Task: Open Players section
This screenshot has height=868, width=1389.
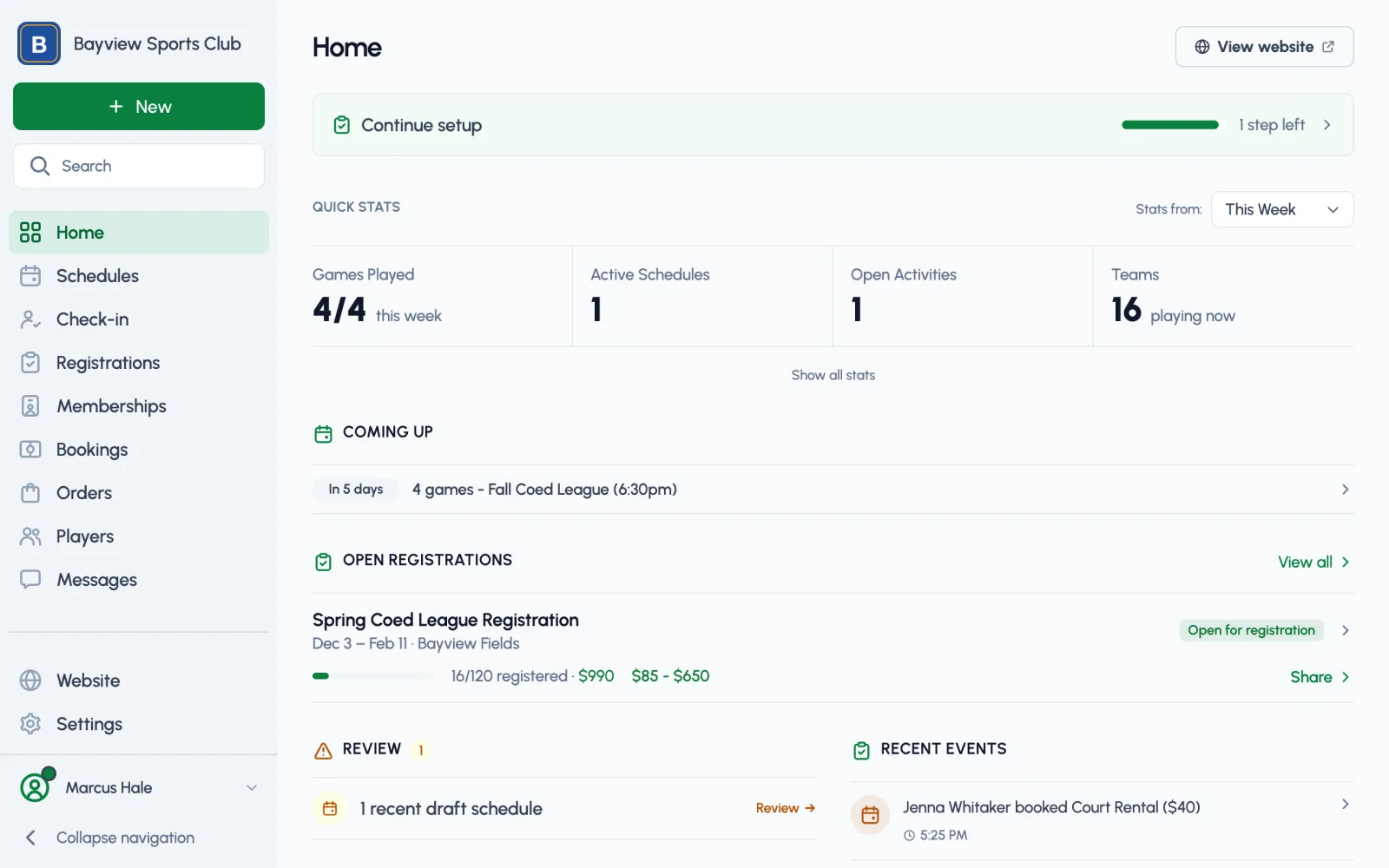Action: (x=139, y=536)
